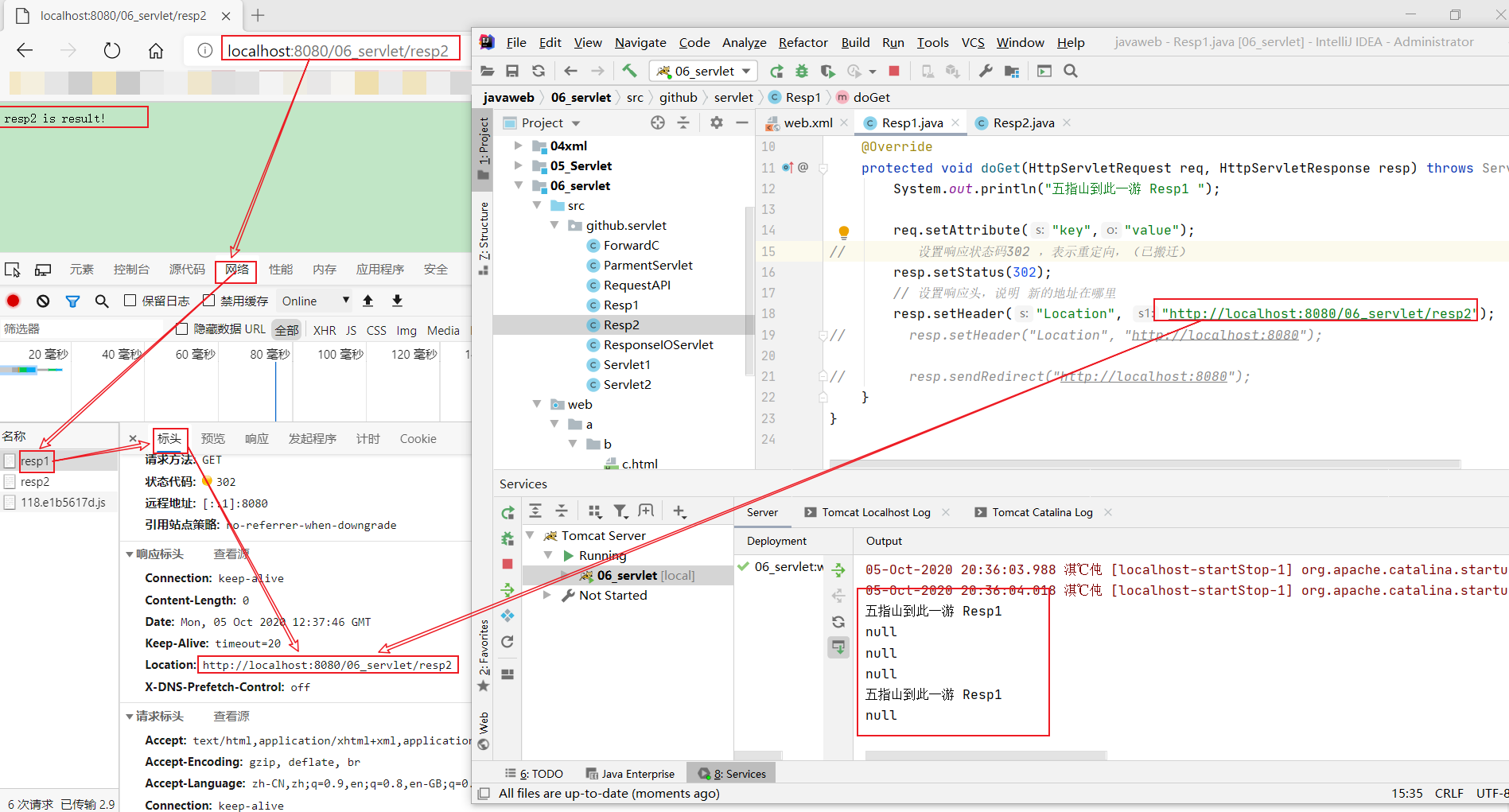Open the Online throttling dropdown
Viewport: 1509px width, 812px height.
(x=315, y=301)
